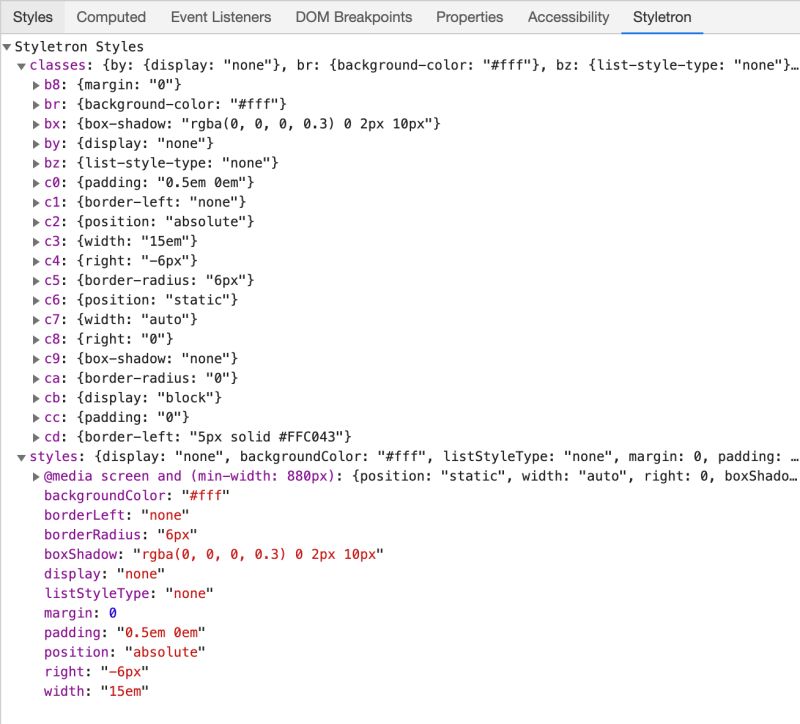Expand the c8 right 0 entry
The height and width of the screenshot is (724, 800).
coord(36,339)
